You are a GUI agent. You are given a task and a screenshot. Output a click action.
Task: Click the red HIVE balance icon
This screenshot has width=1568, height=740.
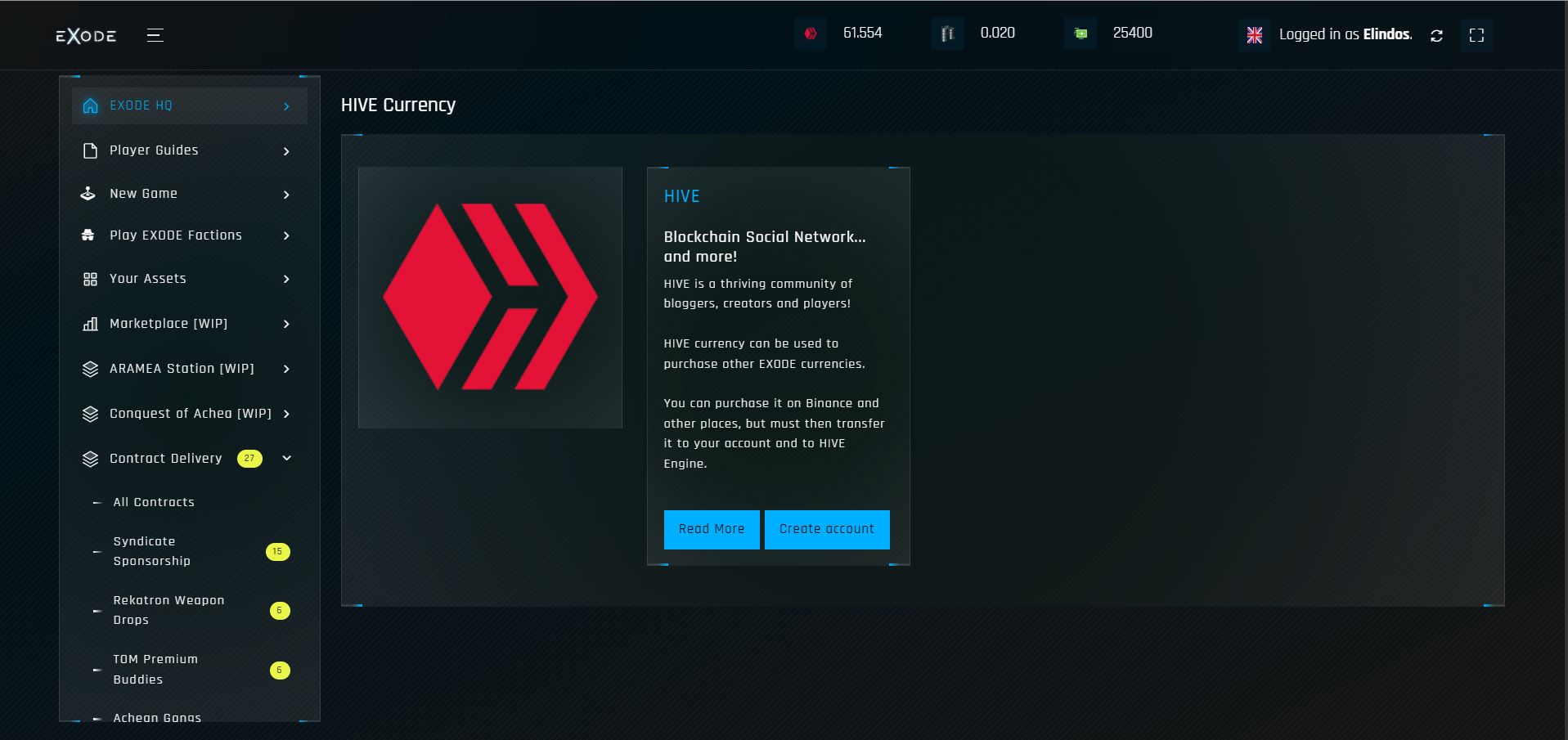click(811, 34)
